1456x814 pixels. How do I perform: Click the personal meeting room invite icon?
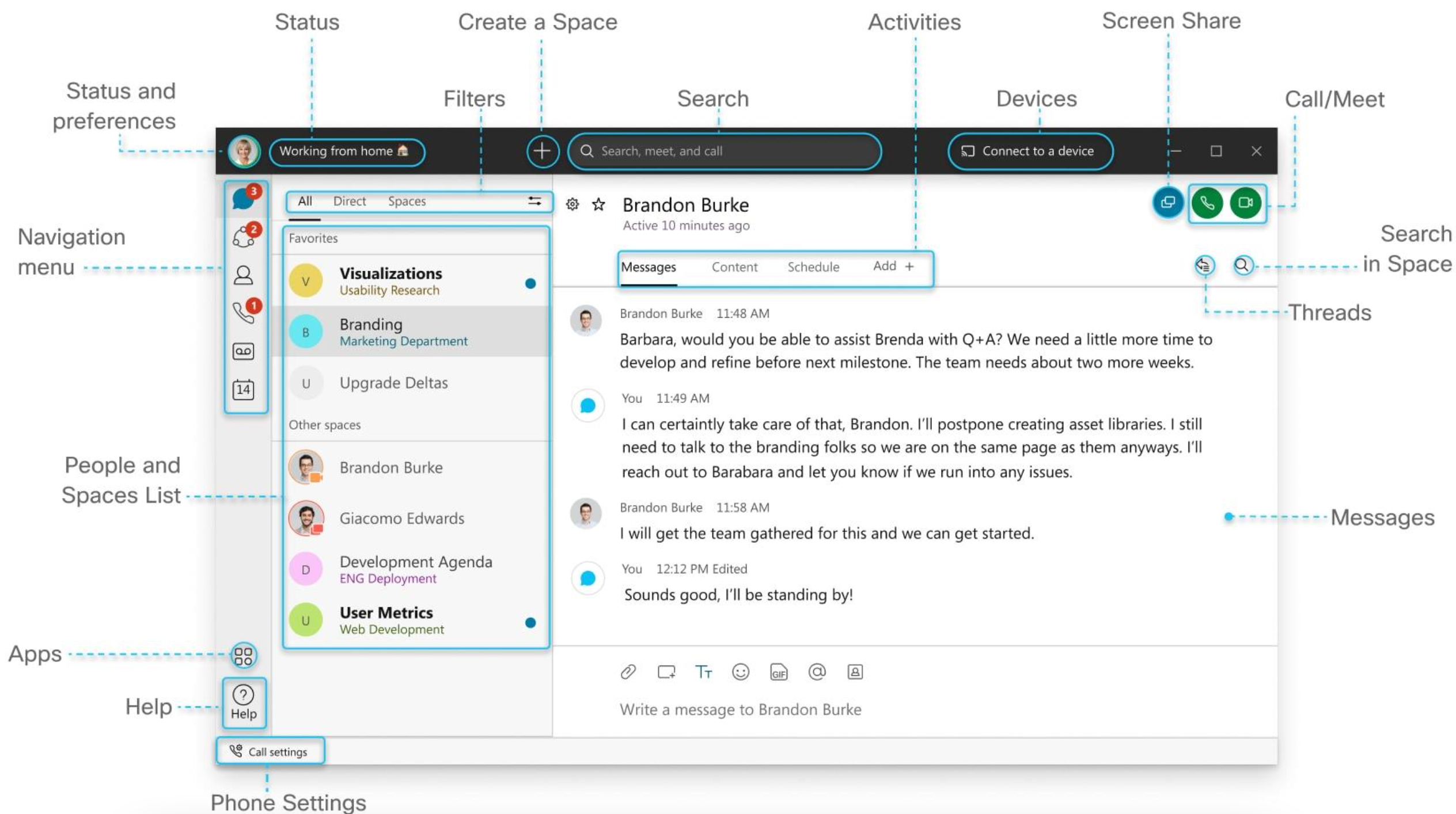[x=855, y=672]
